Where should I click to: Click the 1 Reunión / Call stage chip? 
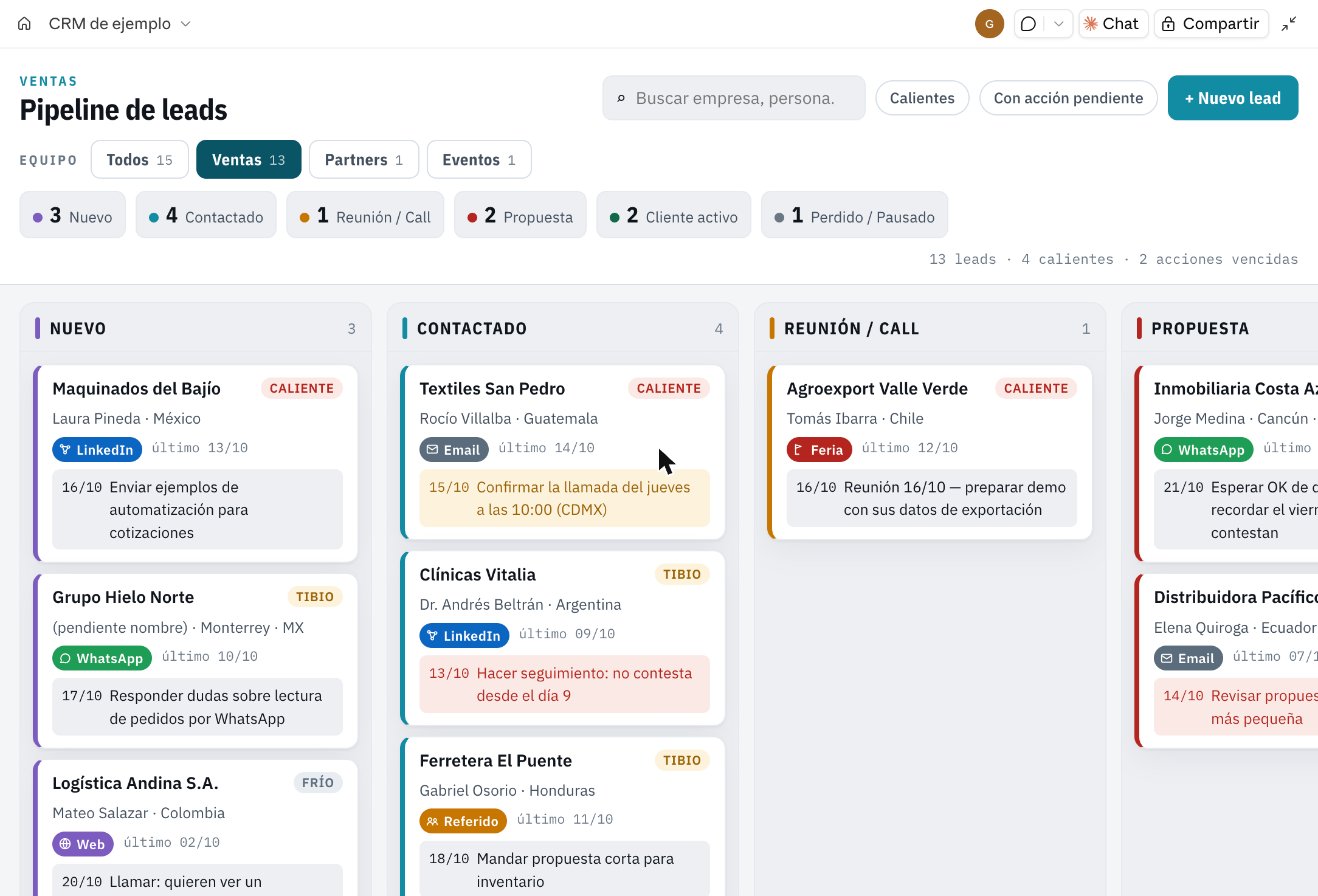365,215
